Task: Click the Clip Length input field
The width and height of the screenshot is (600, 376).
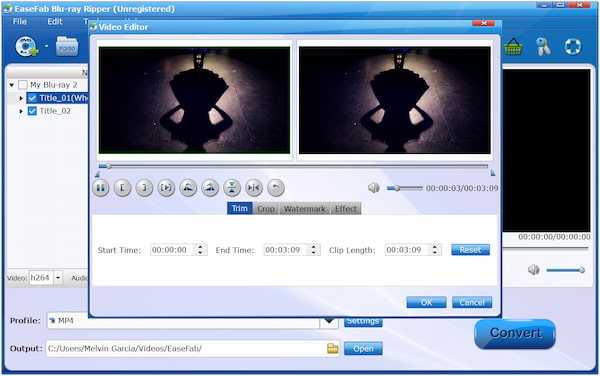Action: point(408,250)
